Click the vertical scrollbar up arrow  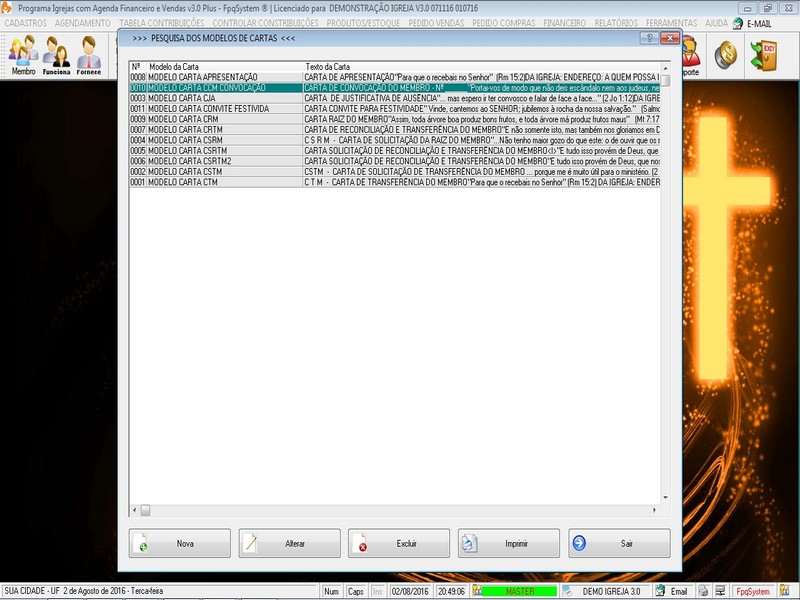[x=665, y=68]
